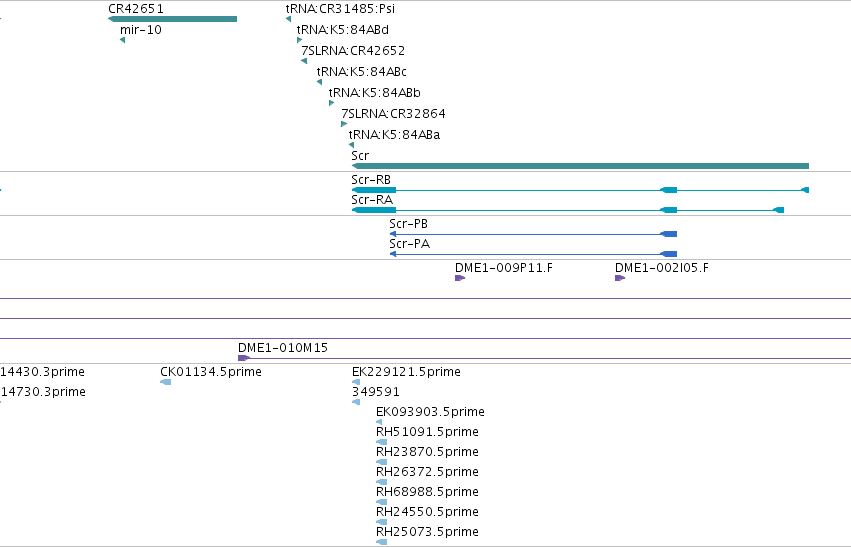Viewport: 851px width, 547px height.
Task: Select the 7SLRNA:CR42652 gene marker
Action: [304, 61]
